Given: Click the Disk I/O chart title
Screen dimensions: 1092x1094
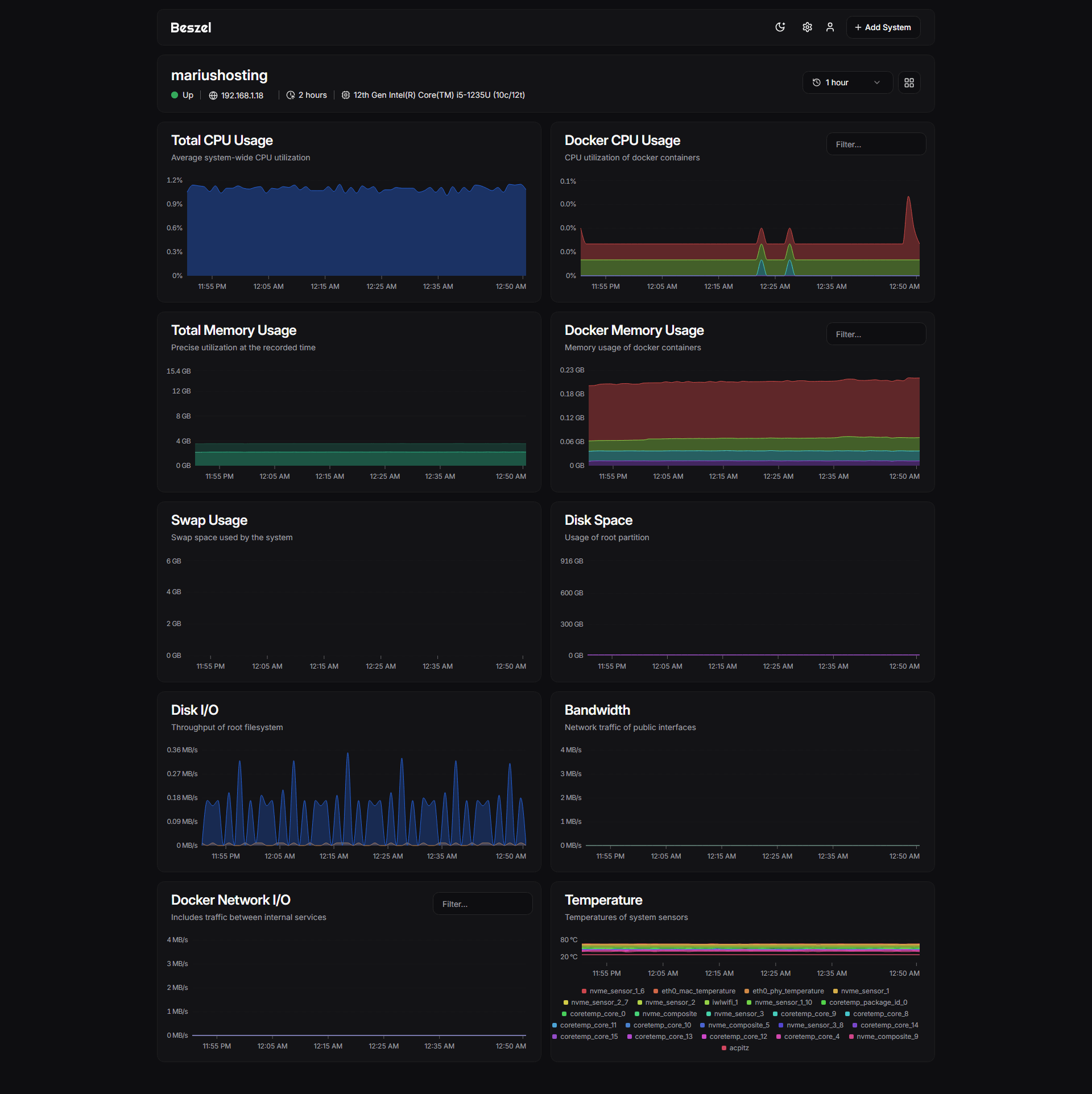Looking at the screenshot, I should click(195, 710).
